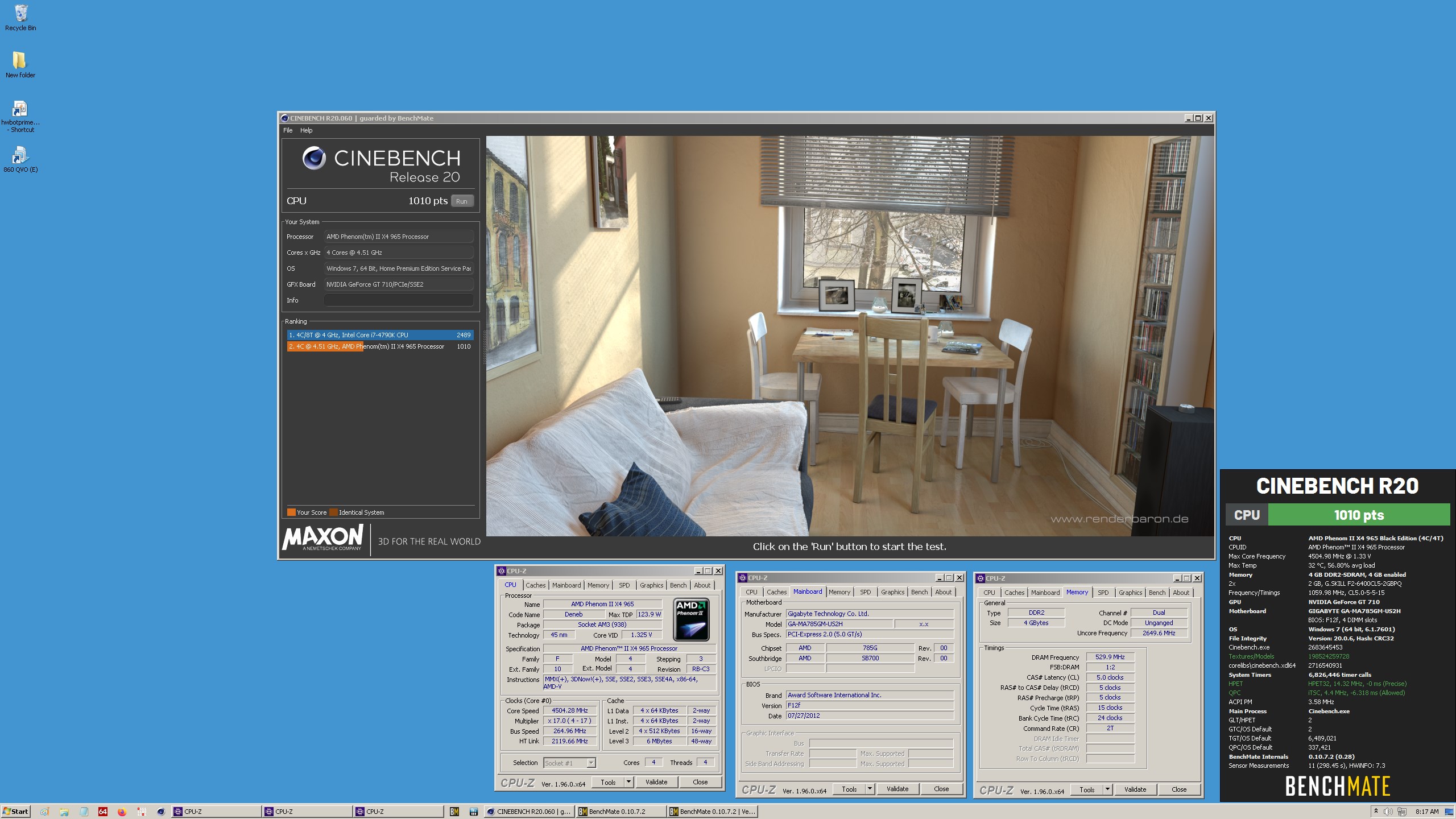Select the 860 QVO (E) drive shortcut
Image resolution: width=1456 pixels, height=819 pixels.
[x=20, y=160]
